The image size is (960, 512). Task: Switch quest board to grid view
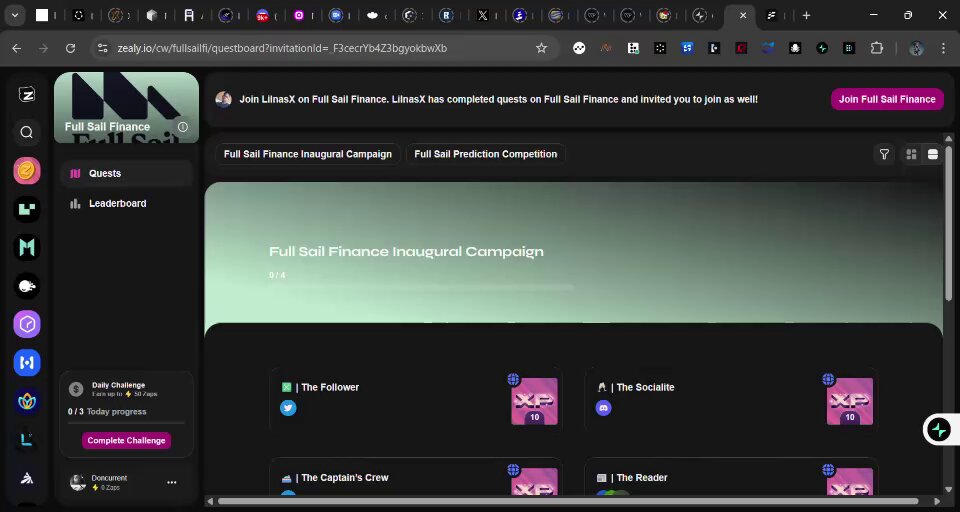pyautogui.click(x=912, y=154)
